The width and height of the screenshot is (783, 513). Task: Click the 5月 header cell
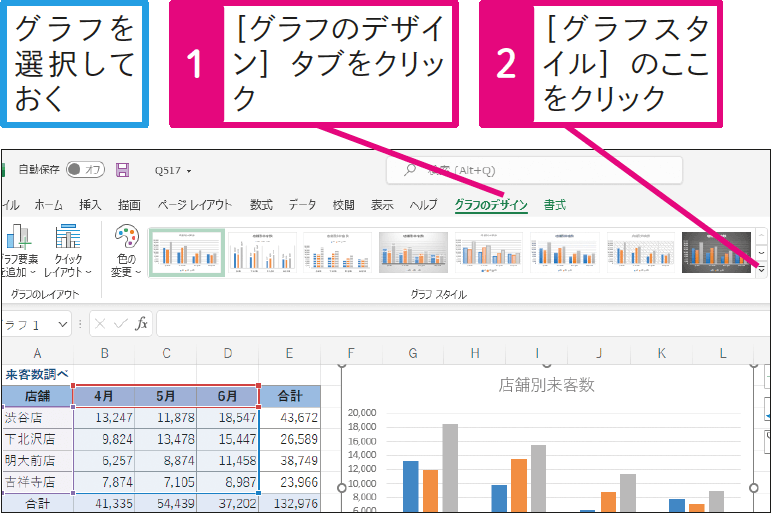[x=166, y=397]
